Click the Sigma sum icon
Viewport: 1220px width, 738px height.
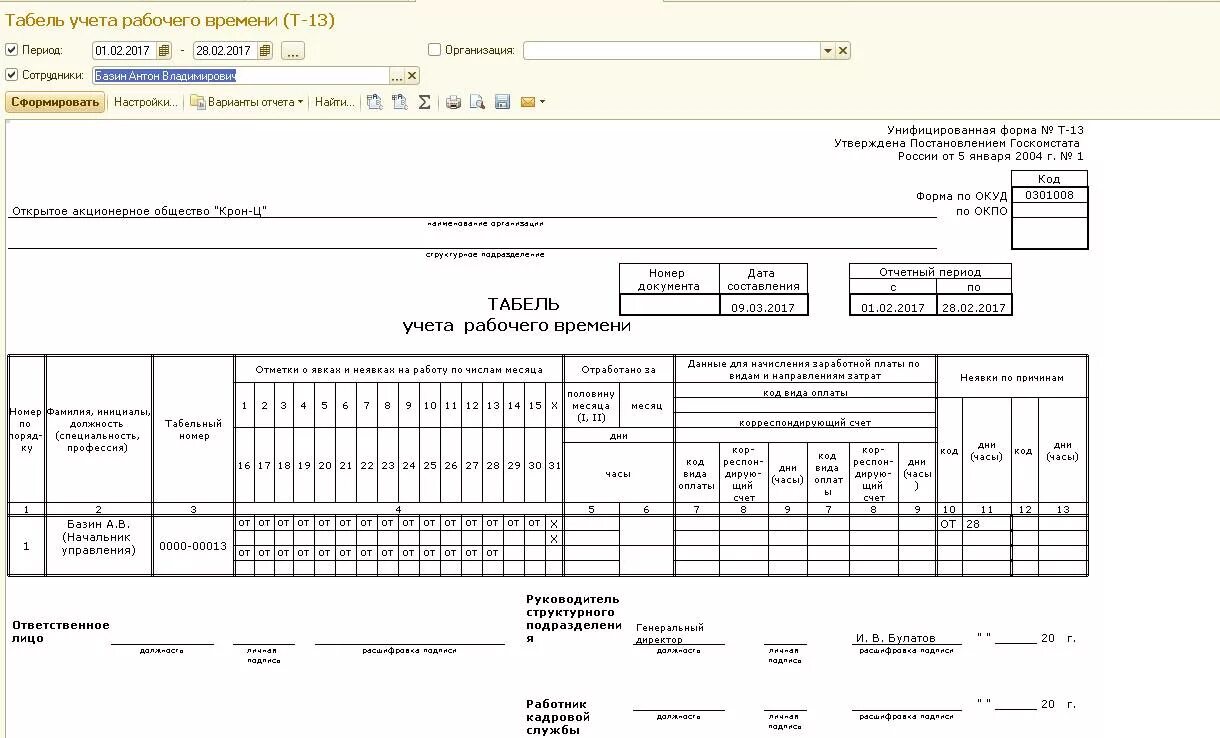424,102
